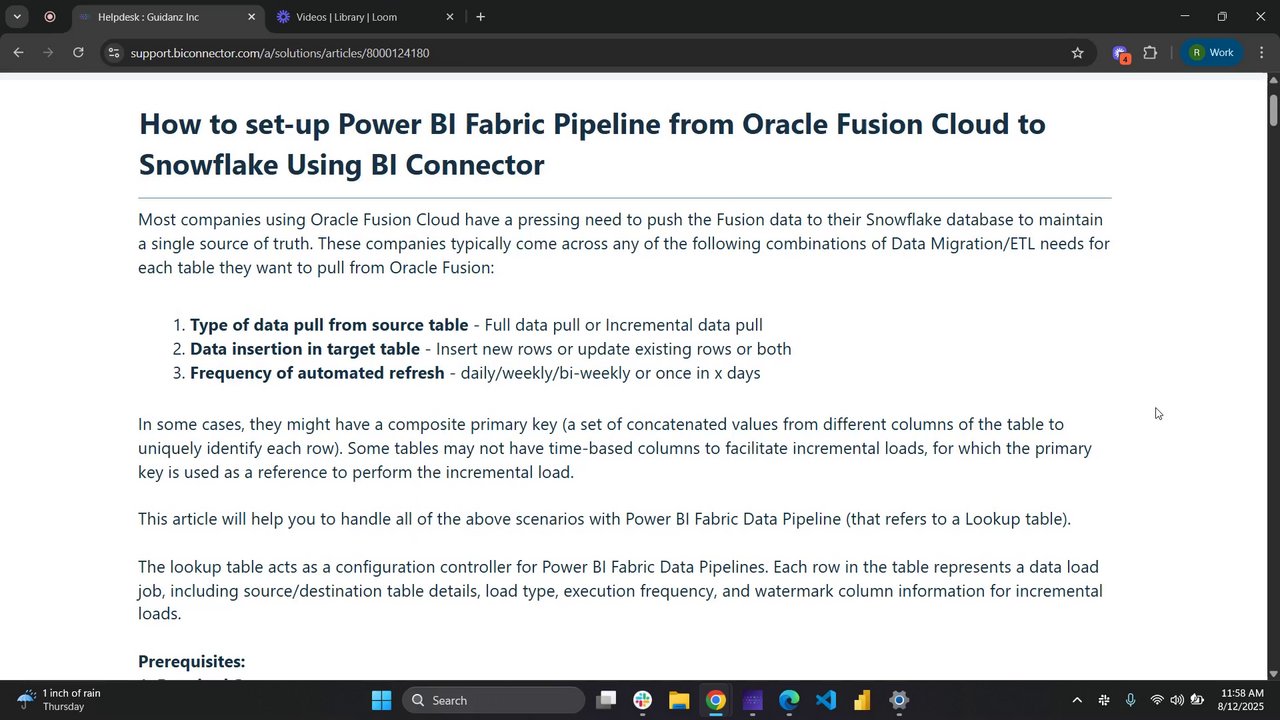
Task: Click the taskbar Search box
Action: pos(494,700)
